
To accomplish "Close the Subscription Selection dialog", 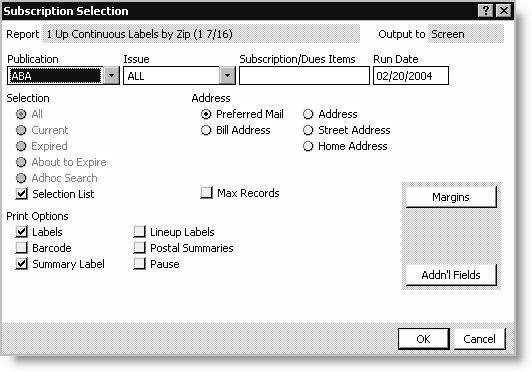I will tap(504, 11).
